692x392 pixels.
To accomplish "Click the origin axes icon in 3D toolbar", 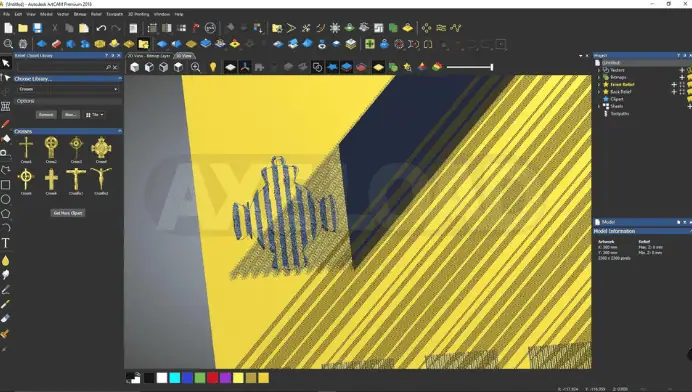I will point(245,67).
